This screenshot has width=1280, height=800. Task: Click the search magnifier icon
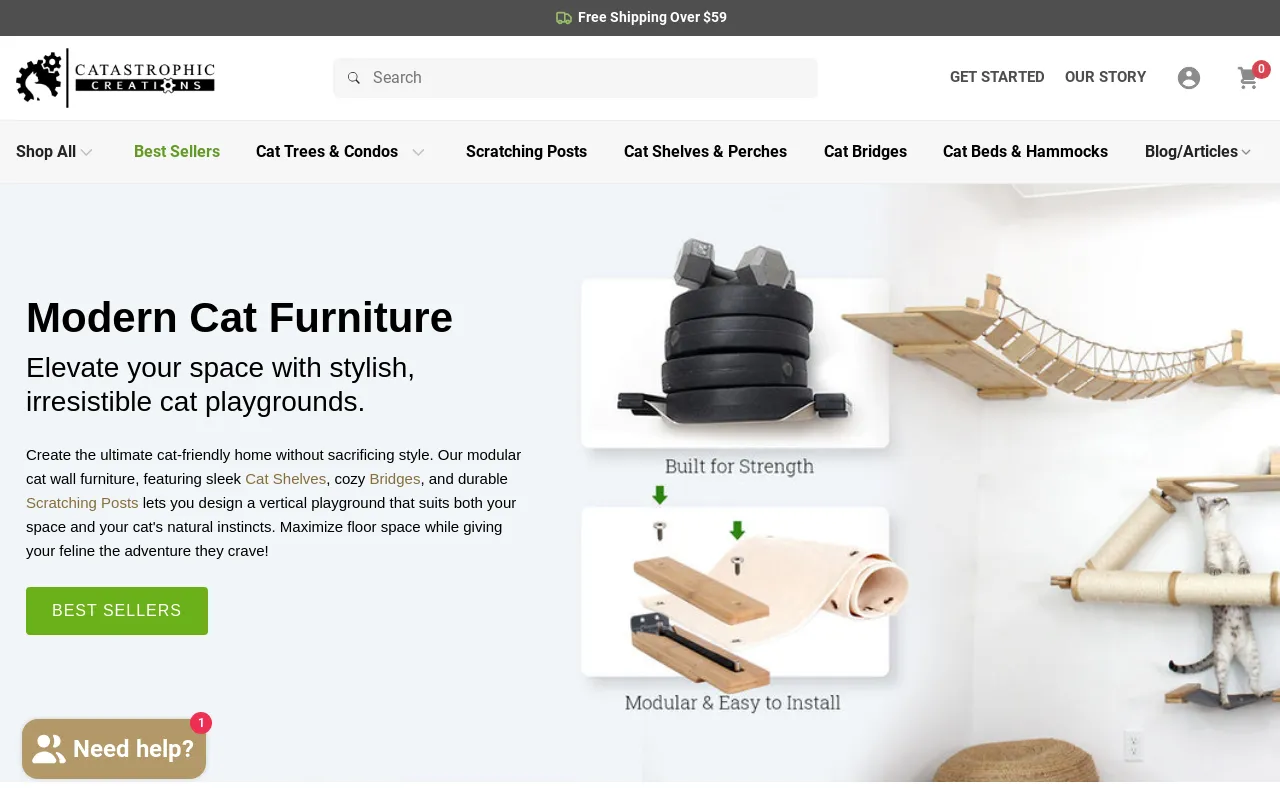(353, 78)
